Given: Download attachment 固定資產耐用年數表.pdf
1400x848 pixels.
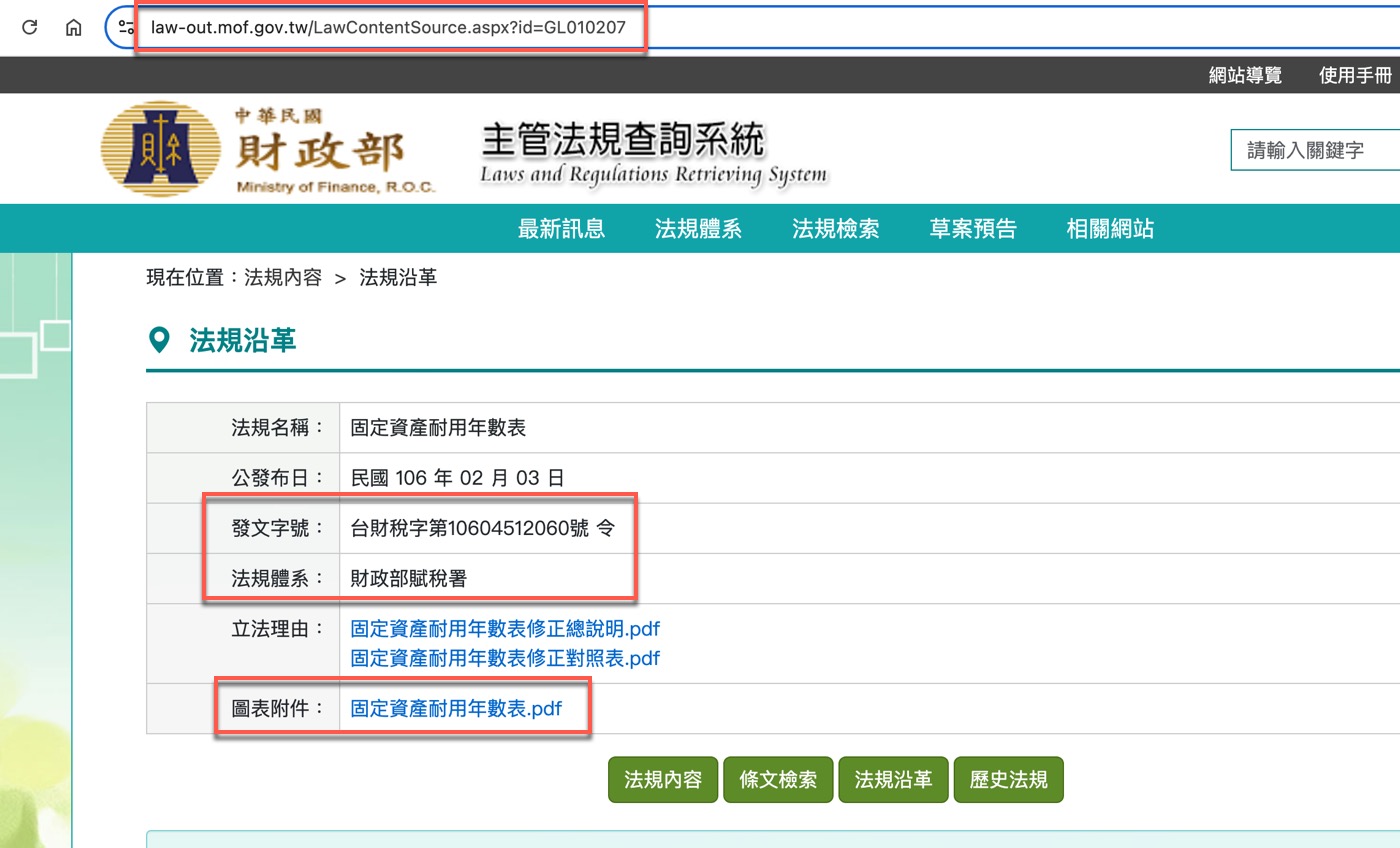Looking at the screenshot, I should point(456,709).
